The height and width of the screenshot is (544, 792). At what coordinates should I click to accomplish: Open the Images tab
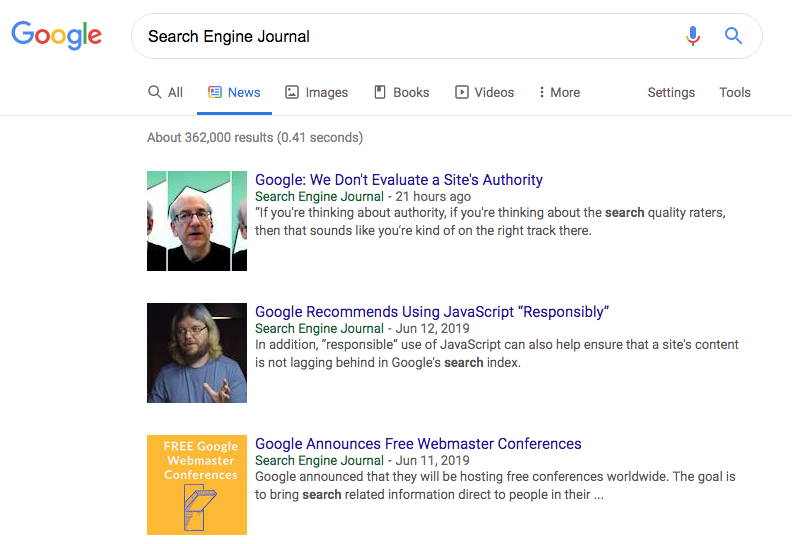(317, 92)
